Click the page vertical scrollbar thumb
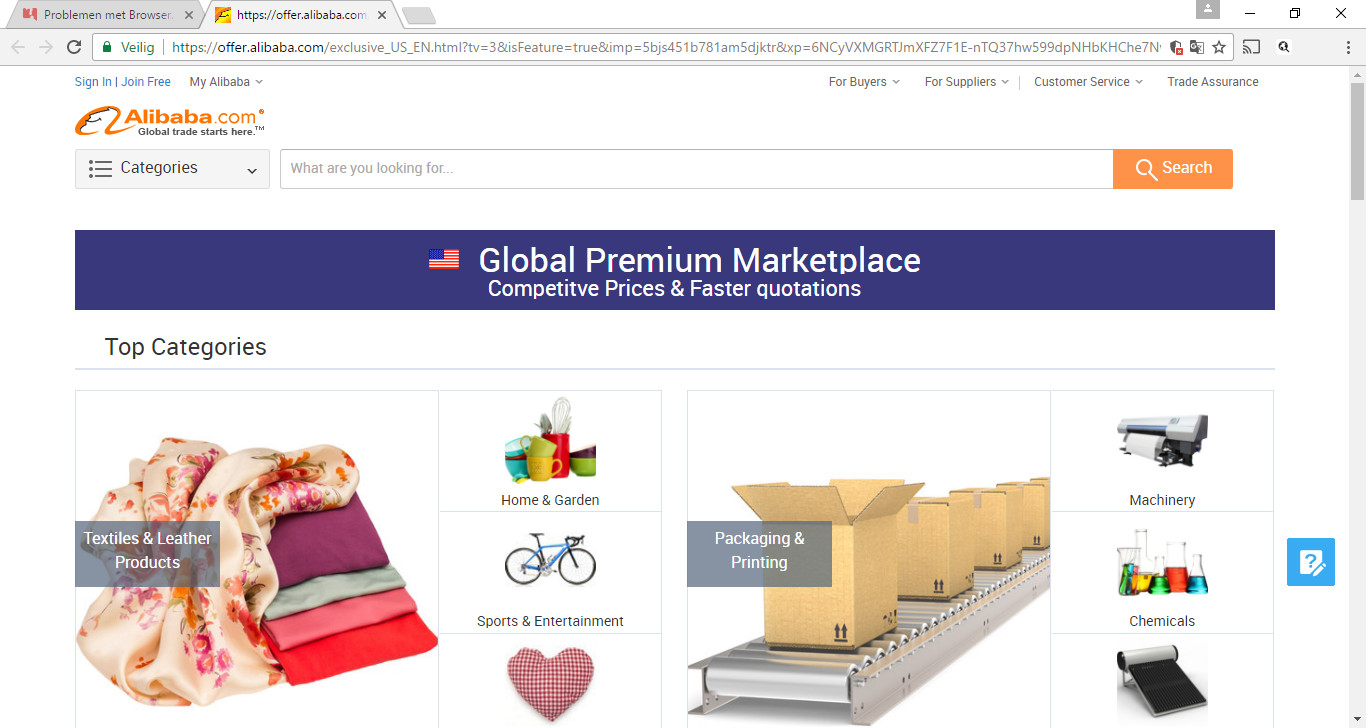 click(x=1357, y=141)
